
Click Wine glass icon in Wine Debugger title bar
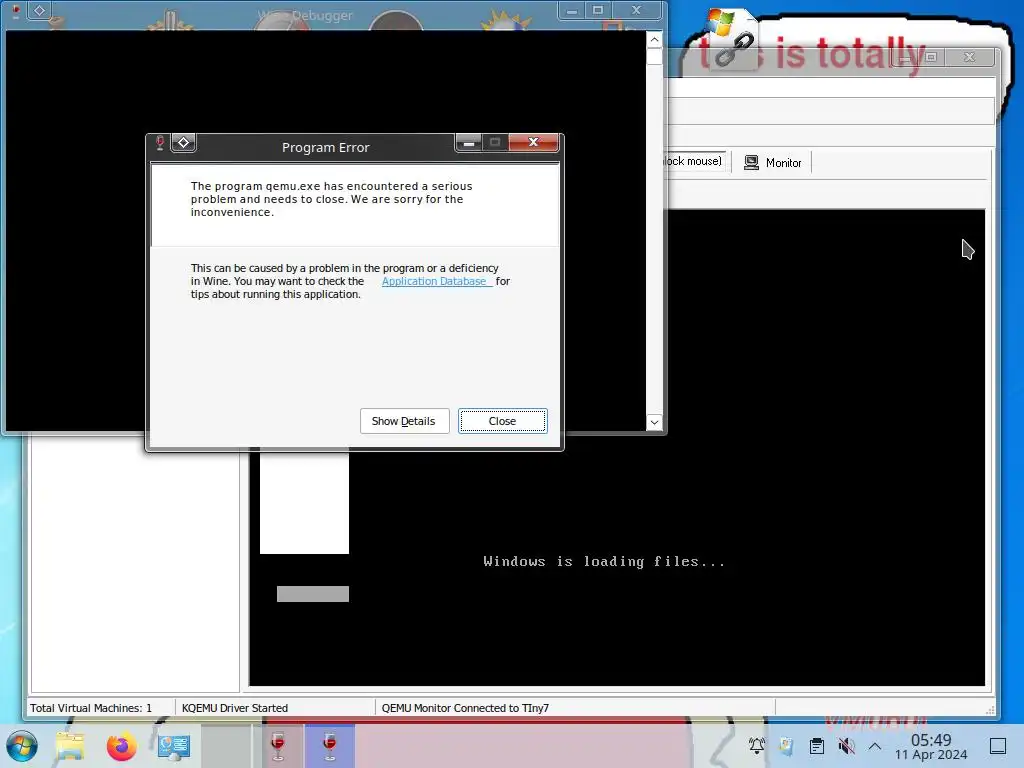click(x=16, y=10)
